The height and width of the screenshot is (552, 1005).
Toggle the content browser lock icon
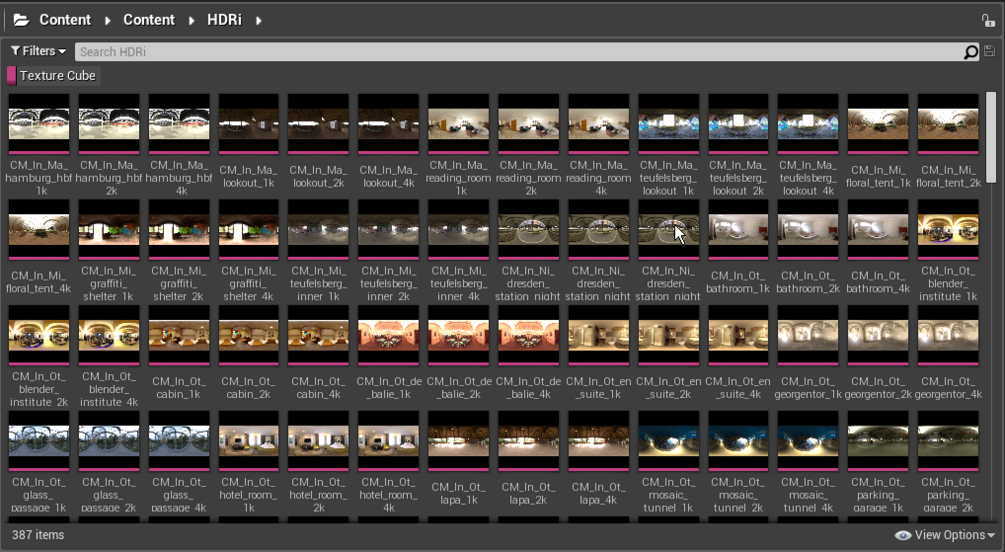click(988, 21)
